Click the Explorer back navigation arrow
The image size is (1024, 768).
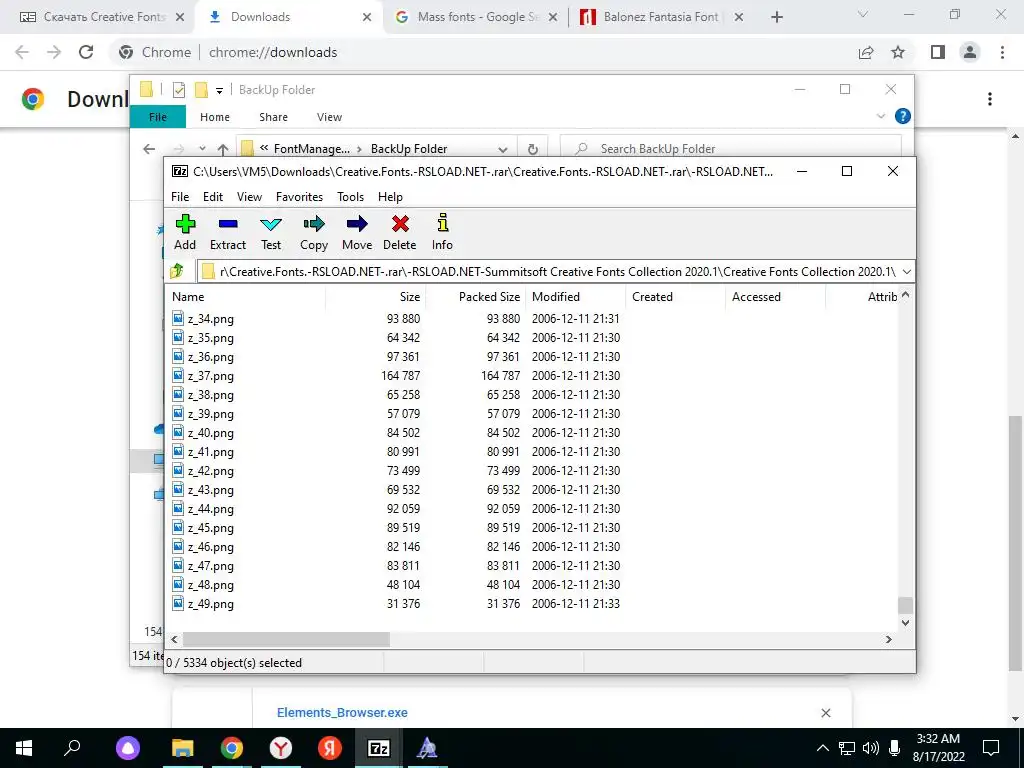click(149, 149)
